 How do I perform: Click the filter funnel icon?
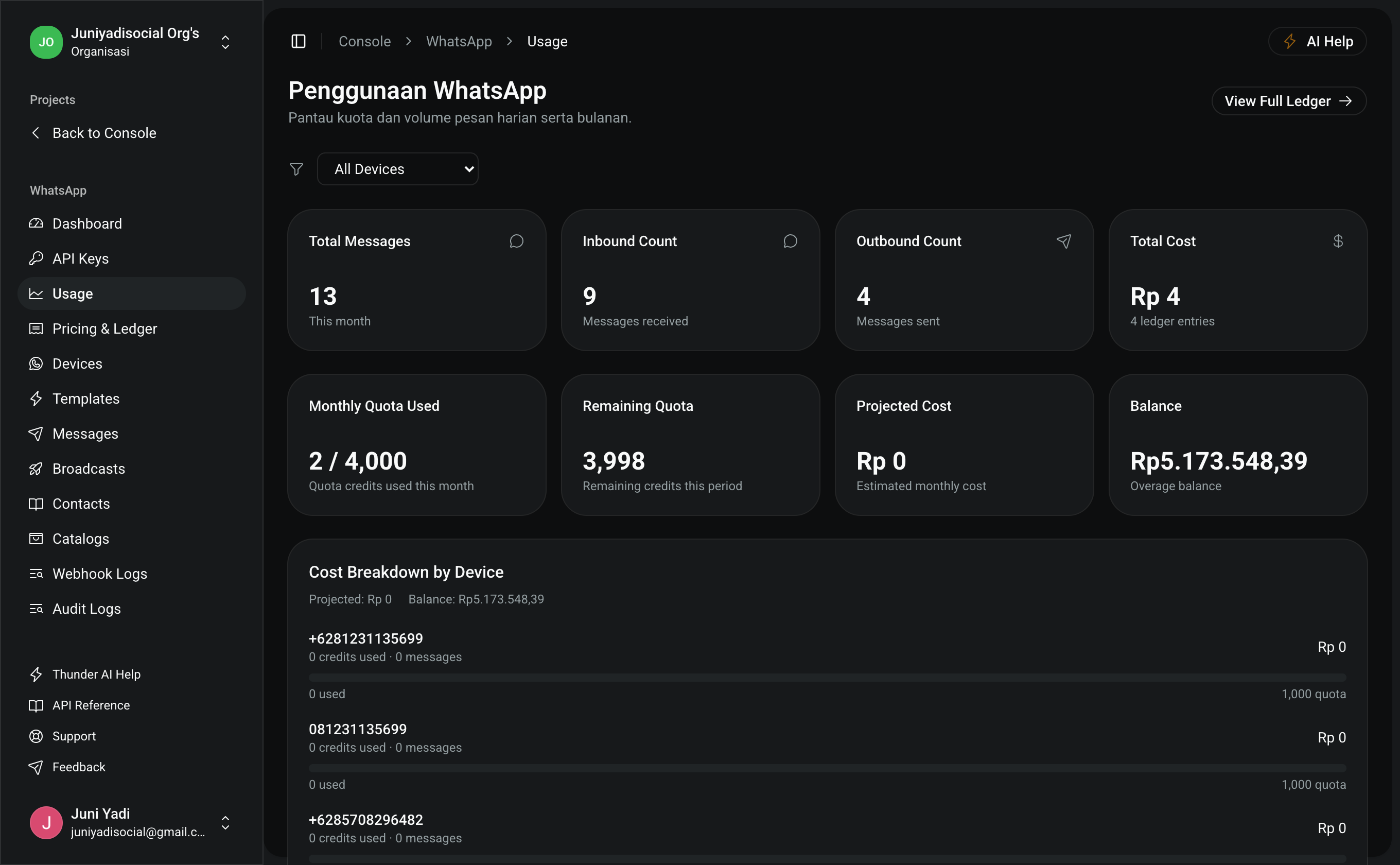[296, 169]
